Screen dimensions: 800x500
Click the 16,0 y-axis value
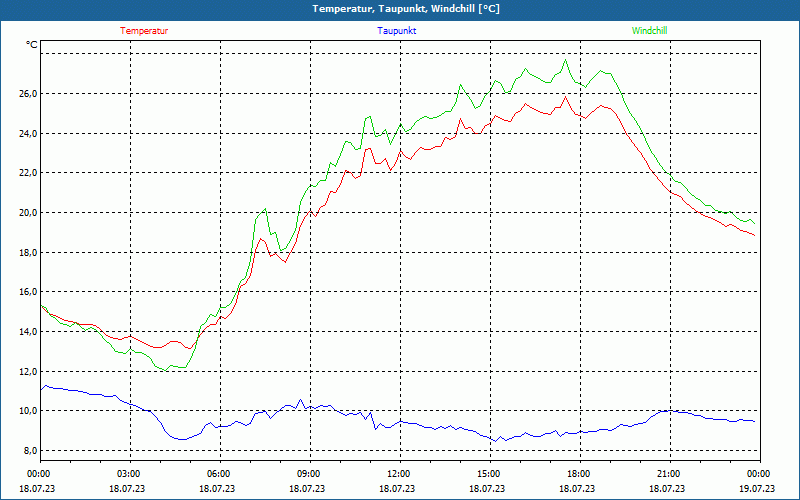click(29, 292)
